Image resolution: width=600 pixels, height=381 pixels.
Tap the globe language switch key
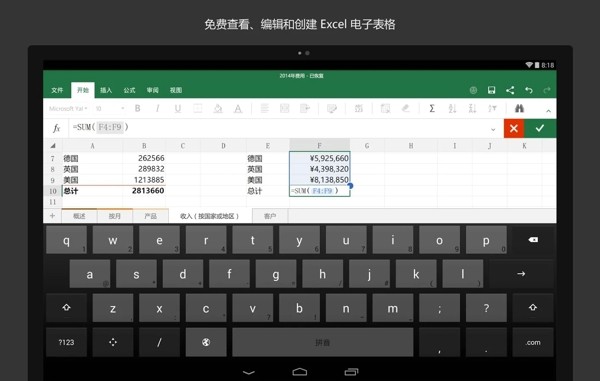point(206,342)
